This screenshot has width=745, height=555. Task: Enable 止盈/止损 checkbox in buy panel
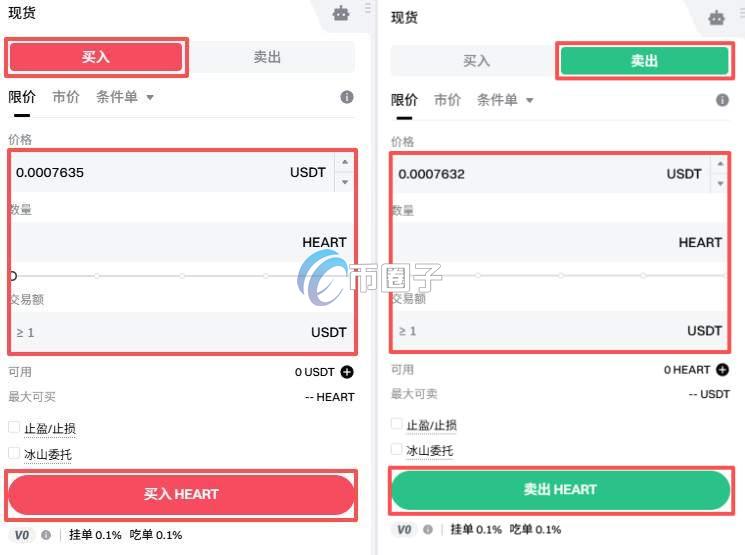(x=14, y=427)
